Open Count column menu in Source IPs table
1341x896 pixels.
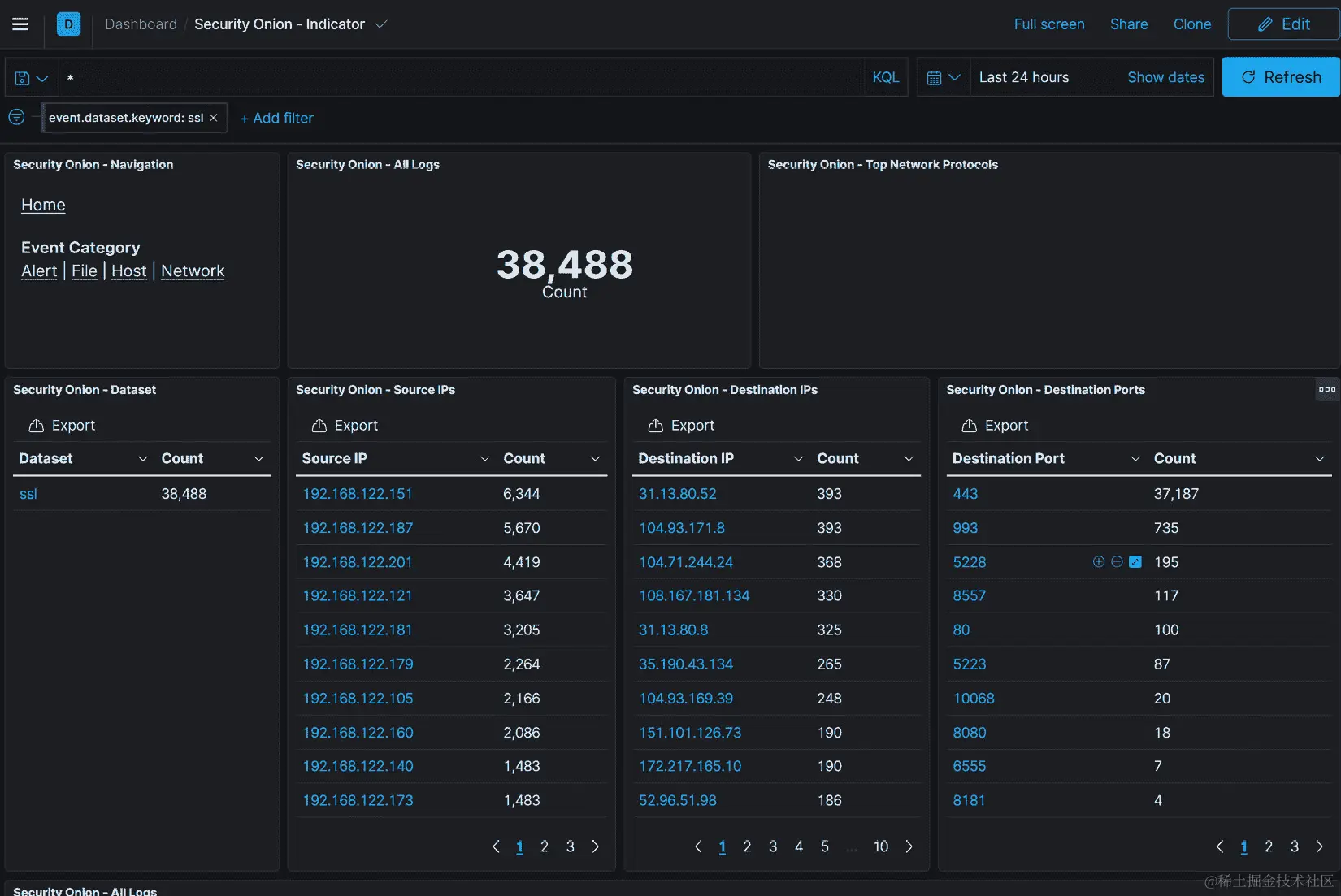tap(595, 458)
